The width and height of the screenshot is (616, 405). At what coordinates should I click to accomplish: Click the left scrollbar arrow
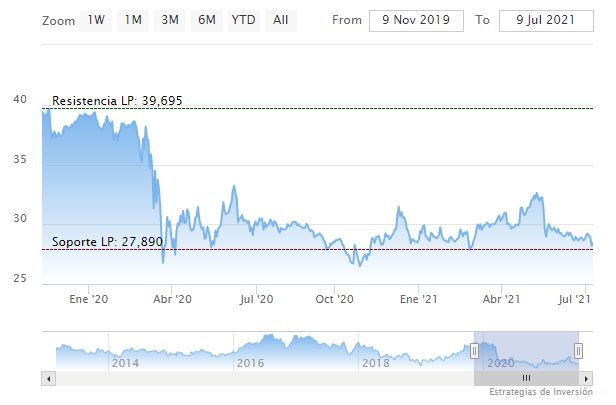[46, 378]
